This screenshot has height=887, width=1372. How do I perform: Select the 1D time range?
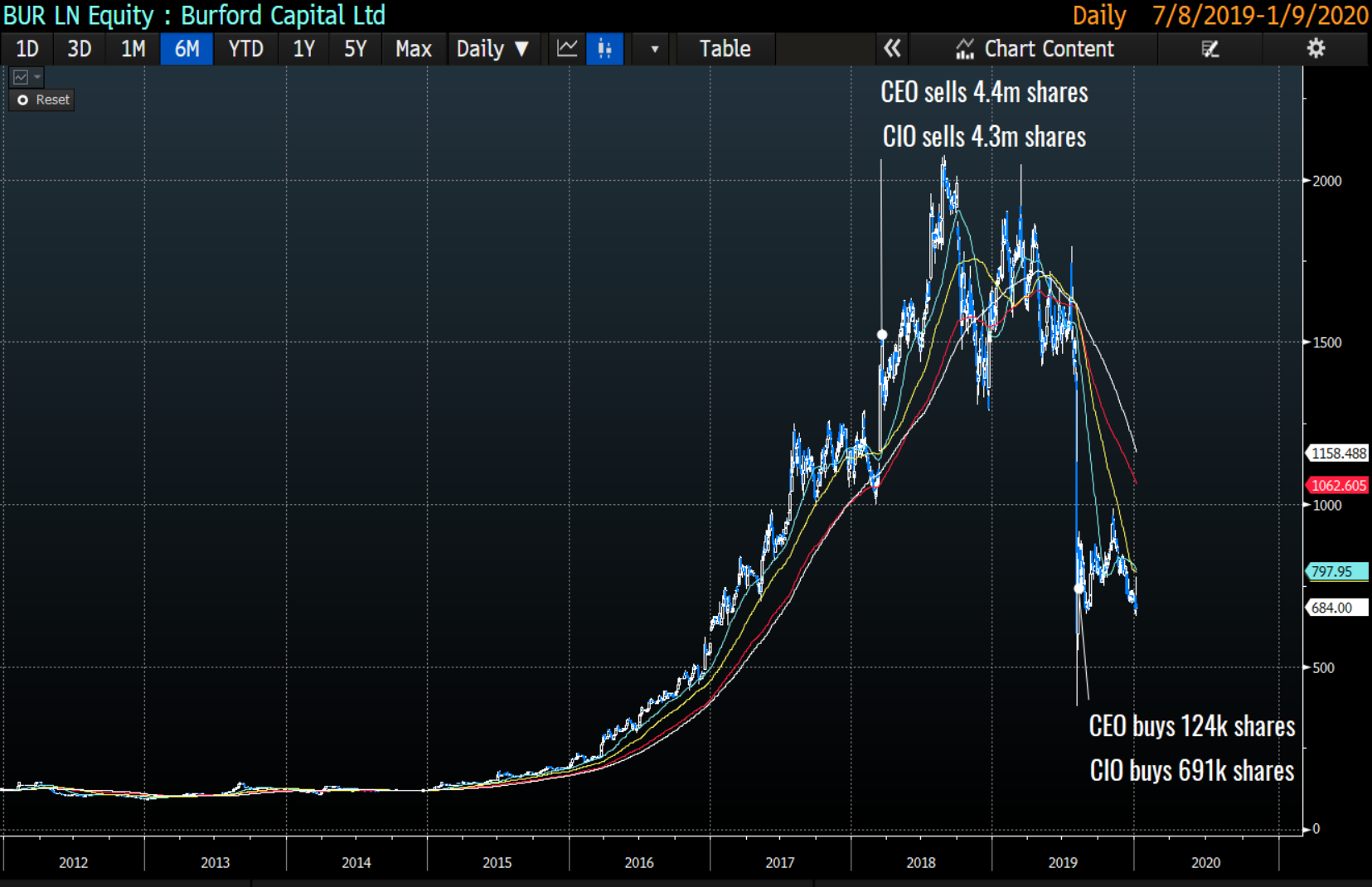click(x=27, y=49)
